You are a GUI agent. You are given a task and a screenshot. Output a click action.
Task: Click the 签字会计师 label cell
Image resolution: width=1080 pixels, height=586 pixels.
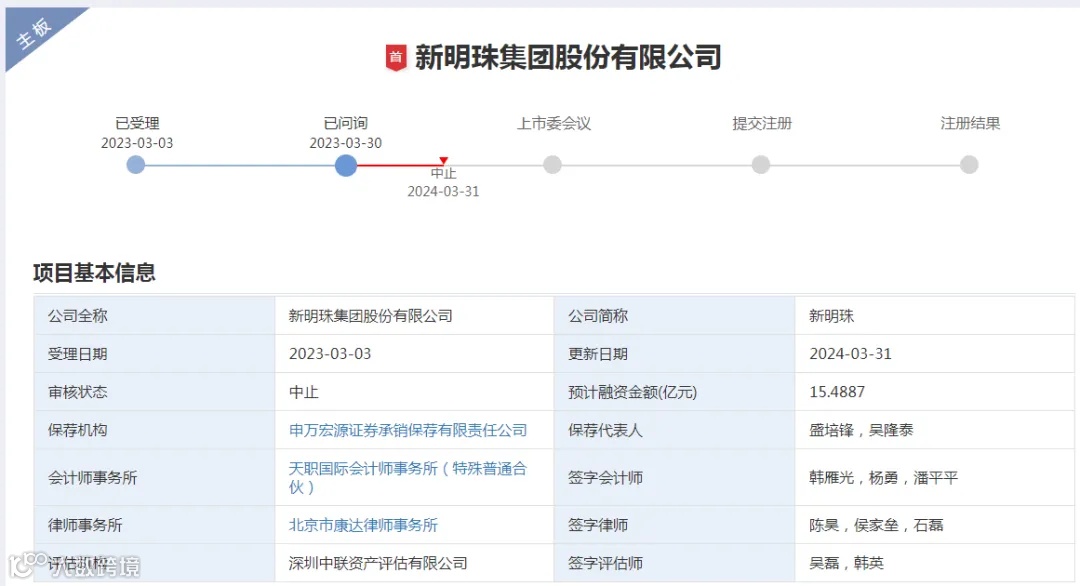coord(674,477)
